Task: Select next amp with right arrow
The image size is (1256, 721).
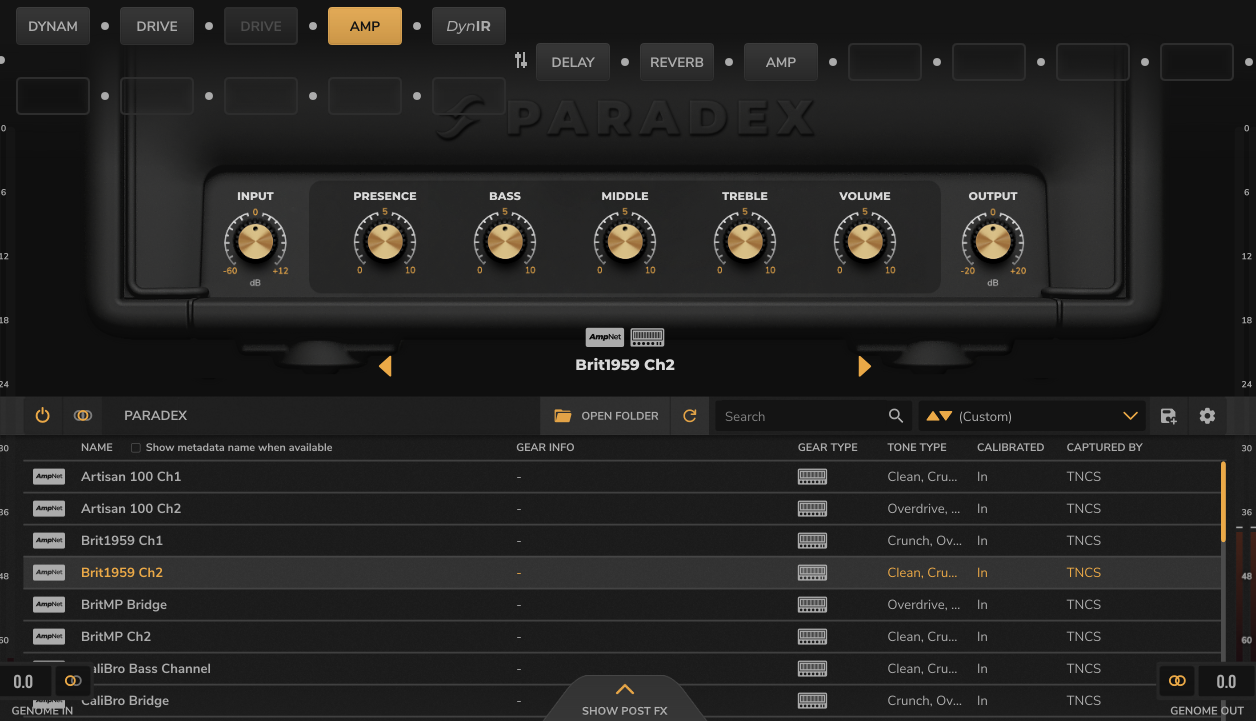Action: point(864,366)
